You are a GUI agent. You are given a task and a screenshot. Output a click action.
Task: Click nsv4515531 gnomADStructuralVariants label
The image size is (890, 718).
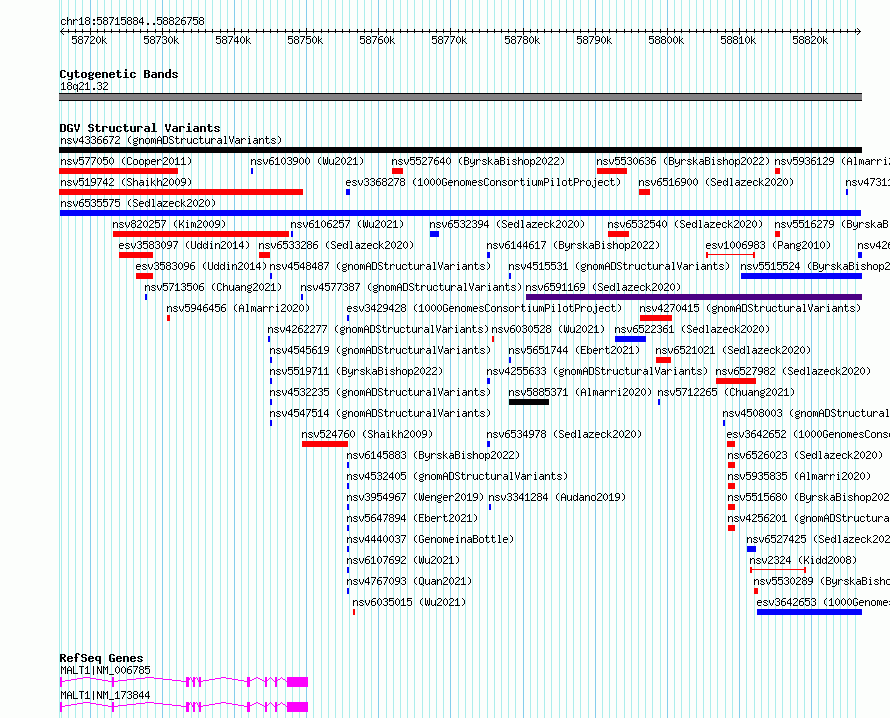click(619, 266)
